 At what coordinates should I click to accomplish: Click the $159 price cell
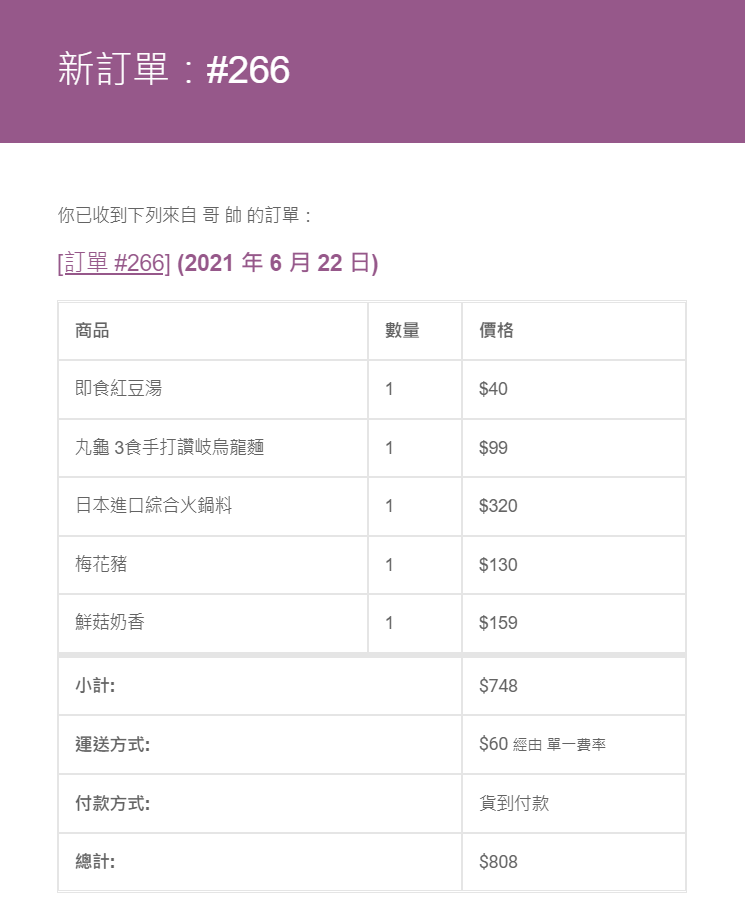coord(498,623)
